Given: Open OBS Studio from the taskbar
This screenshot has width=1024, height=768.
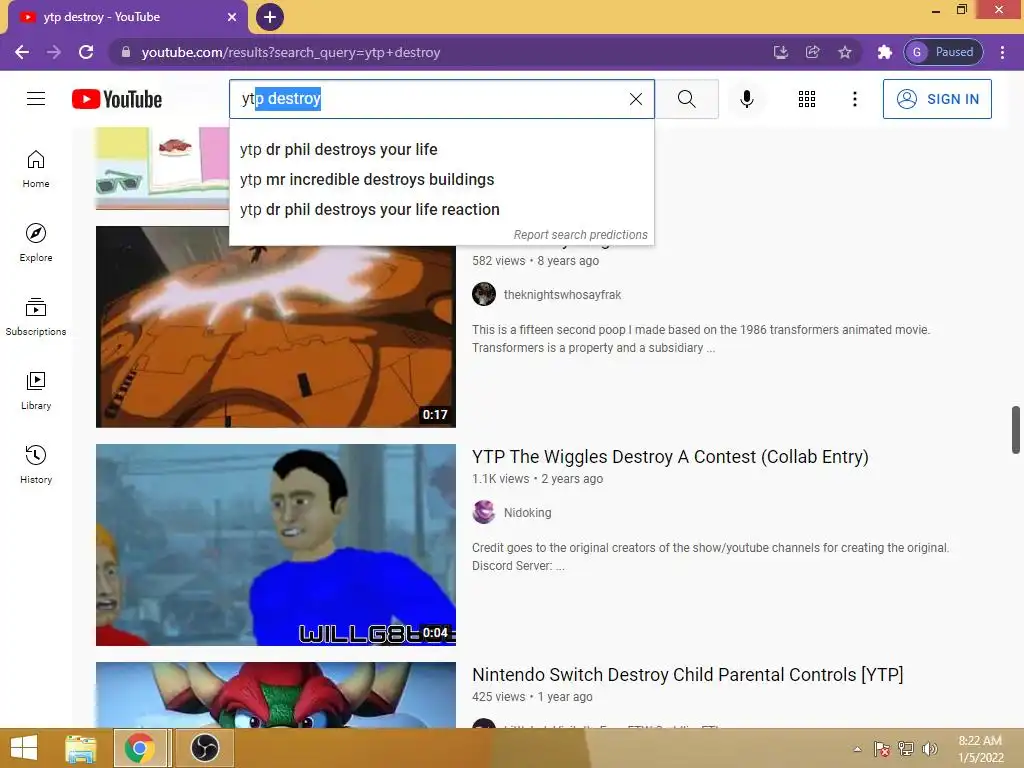Looking at the screenshot, I should pos(205,748).
